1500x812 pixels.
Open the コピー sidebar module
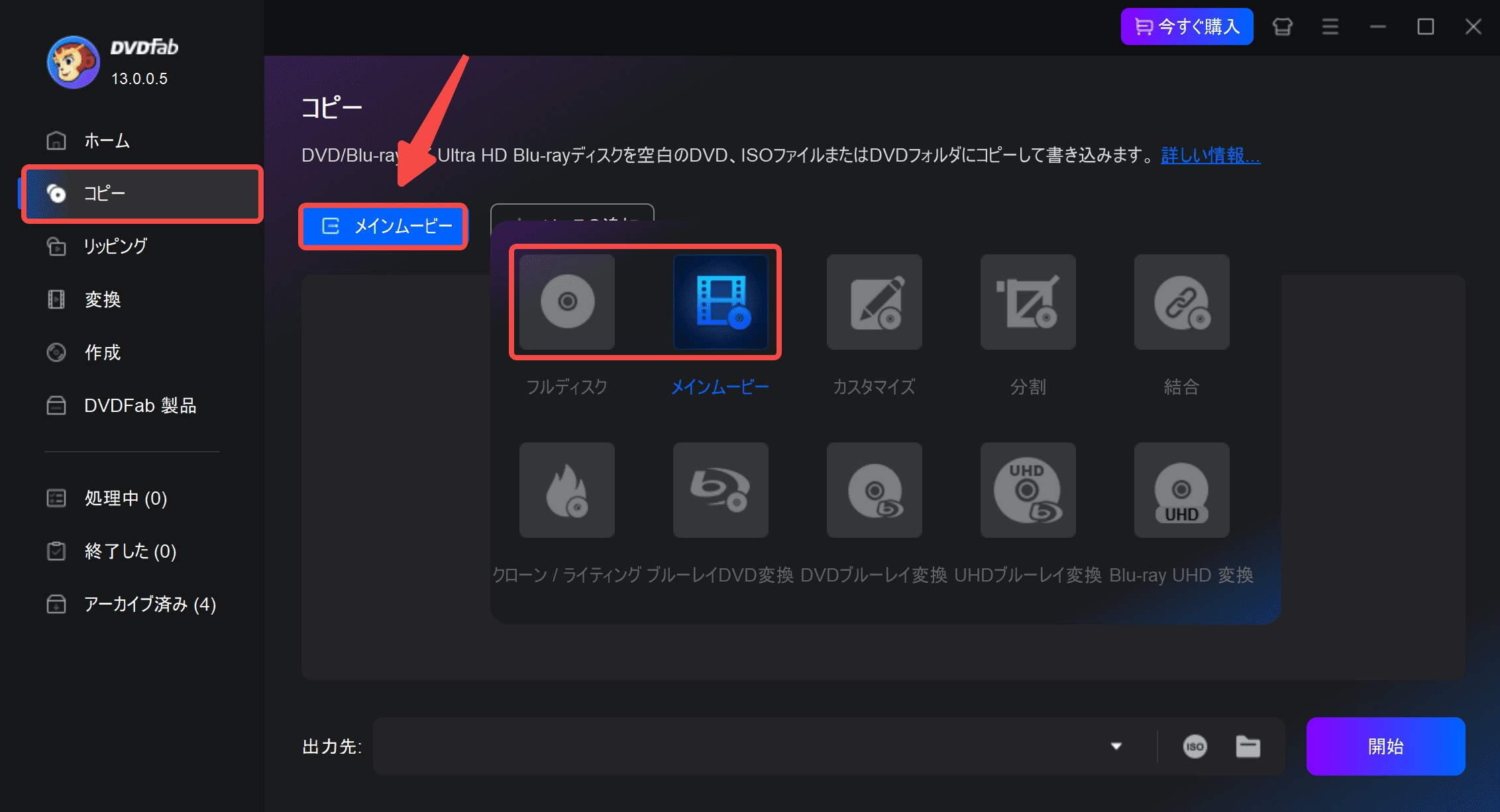[x=141, y=193]
